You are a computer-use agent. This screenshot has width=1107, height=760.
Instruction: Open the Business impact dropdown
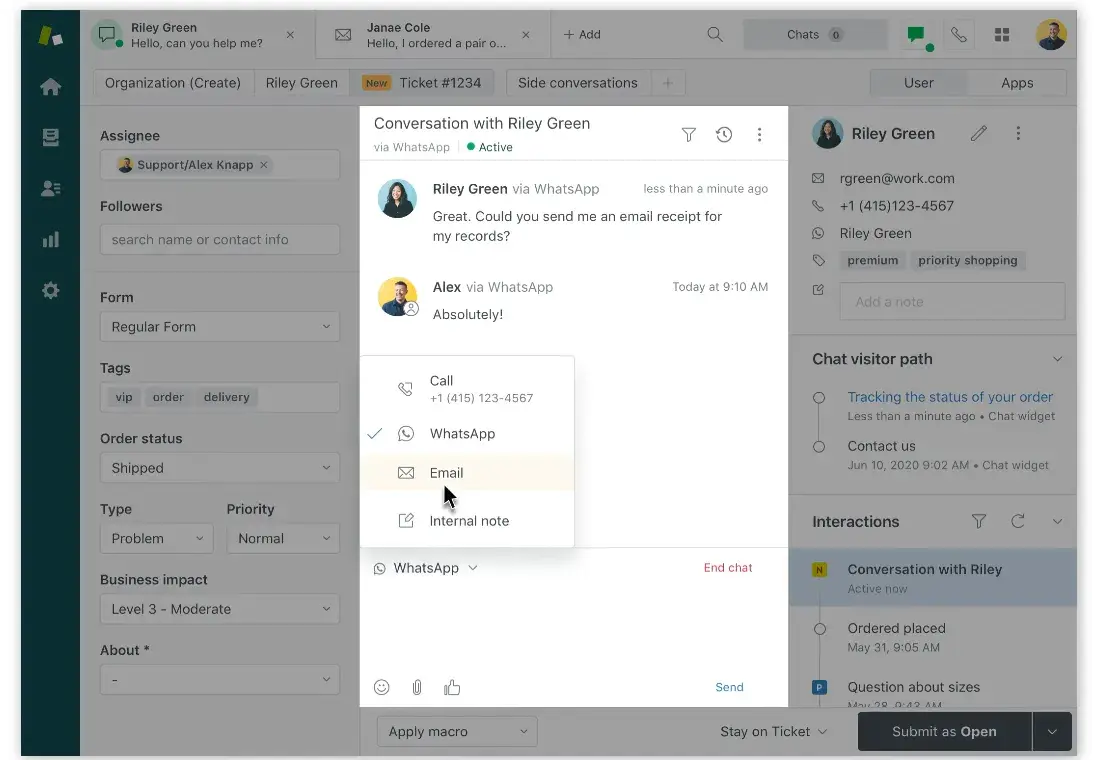pos(220,610)
